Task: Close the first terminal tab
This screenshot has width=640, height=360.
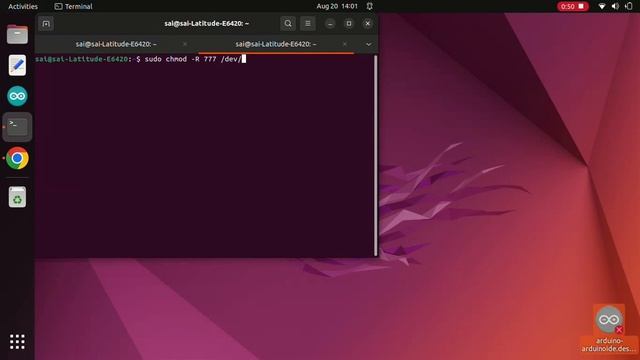Action: coord(185,44)
